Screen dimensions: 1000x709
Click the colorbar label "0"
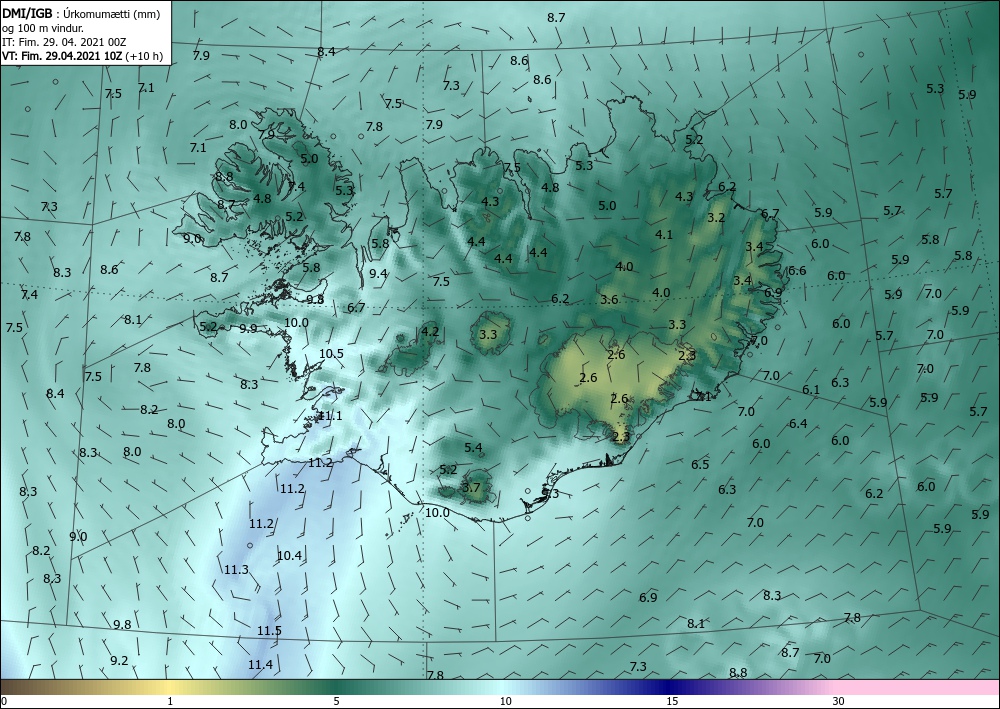[x=4, y=701]
